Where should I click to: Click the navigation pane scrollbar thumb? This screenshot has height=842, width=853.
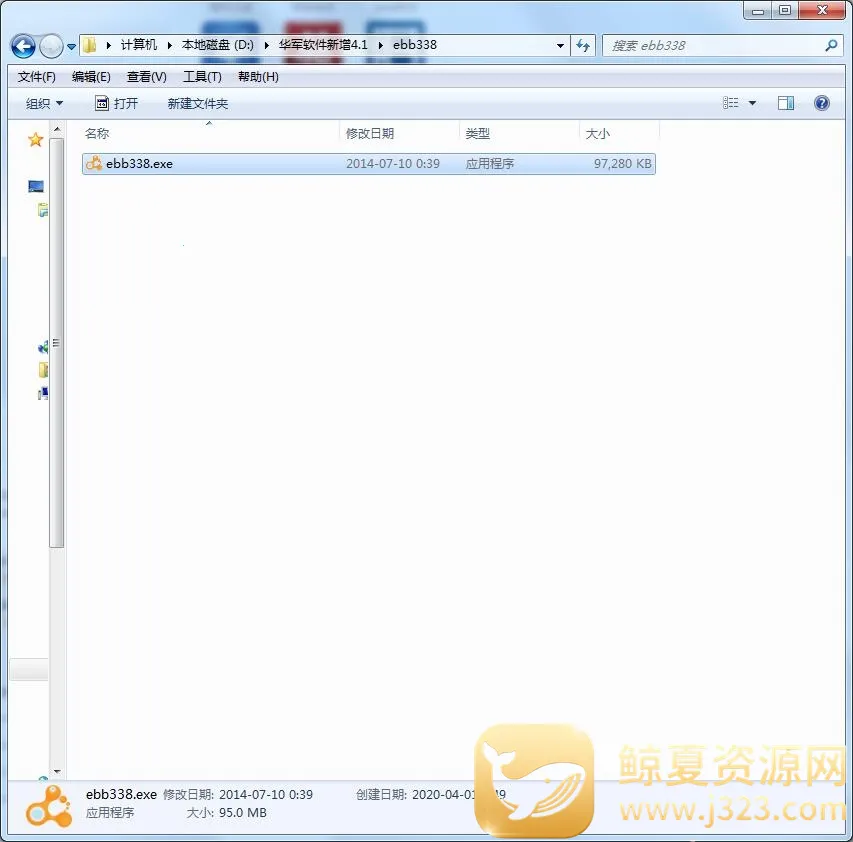coord(57,343)
